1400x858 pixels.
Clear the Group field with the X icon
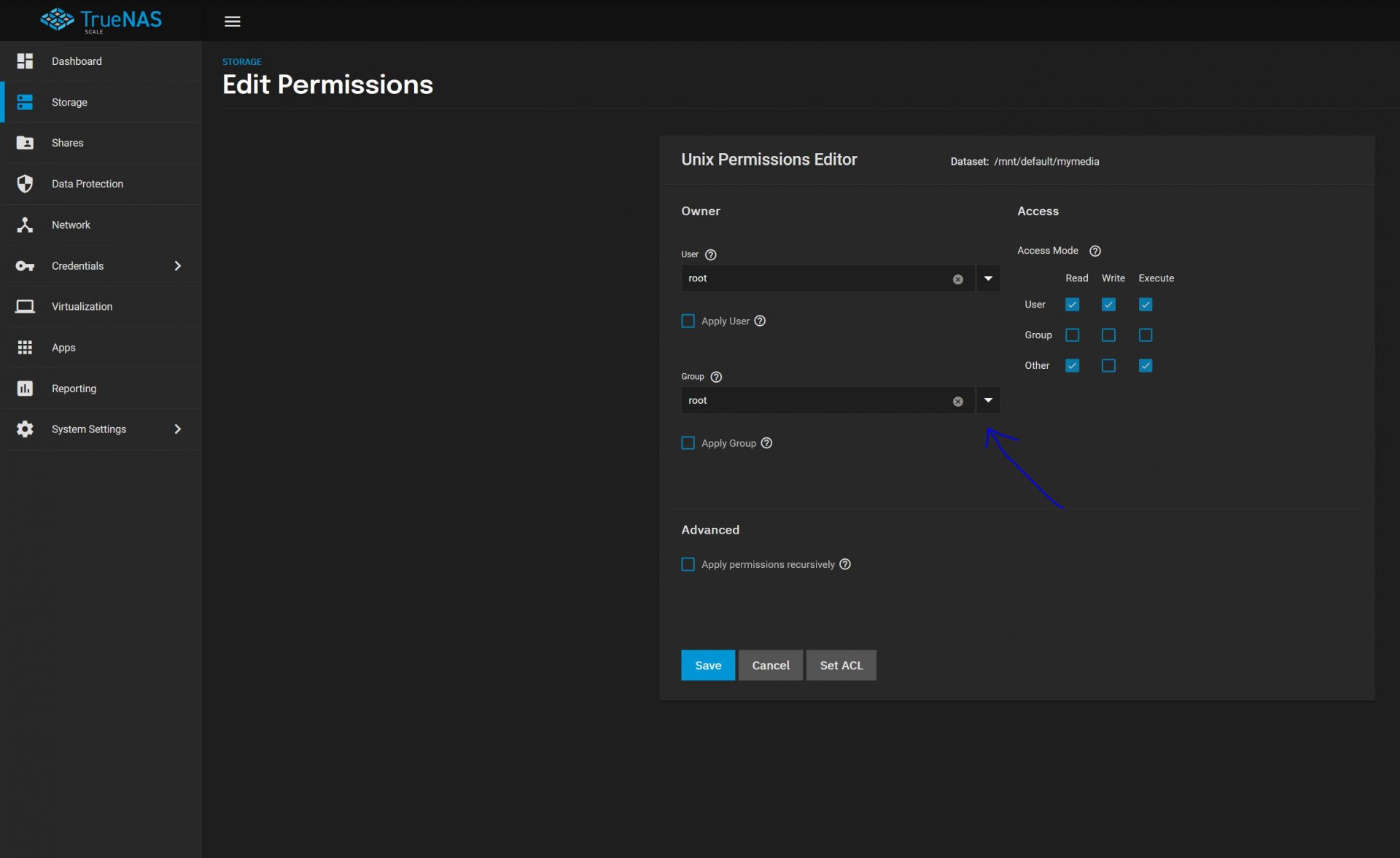957,402
